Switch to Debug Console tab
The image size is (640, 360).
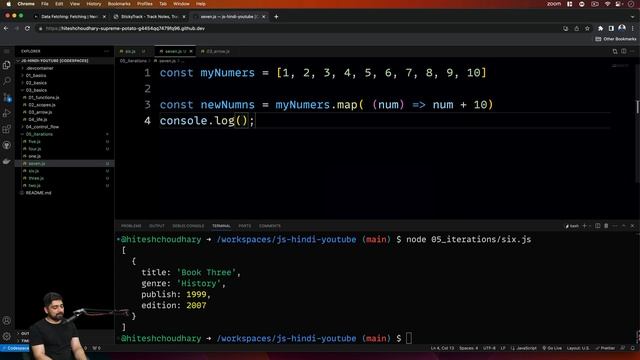point(188,226)
